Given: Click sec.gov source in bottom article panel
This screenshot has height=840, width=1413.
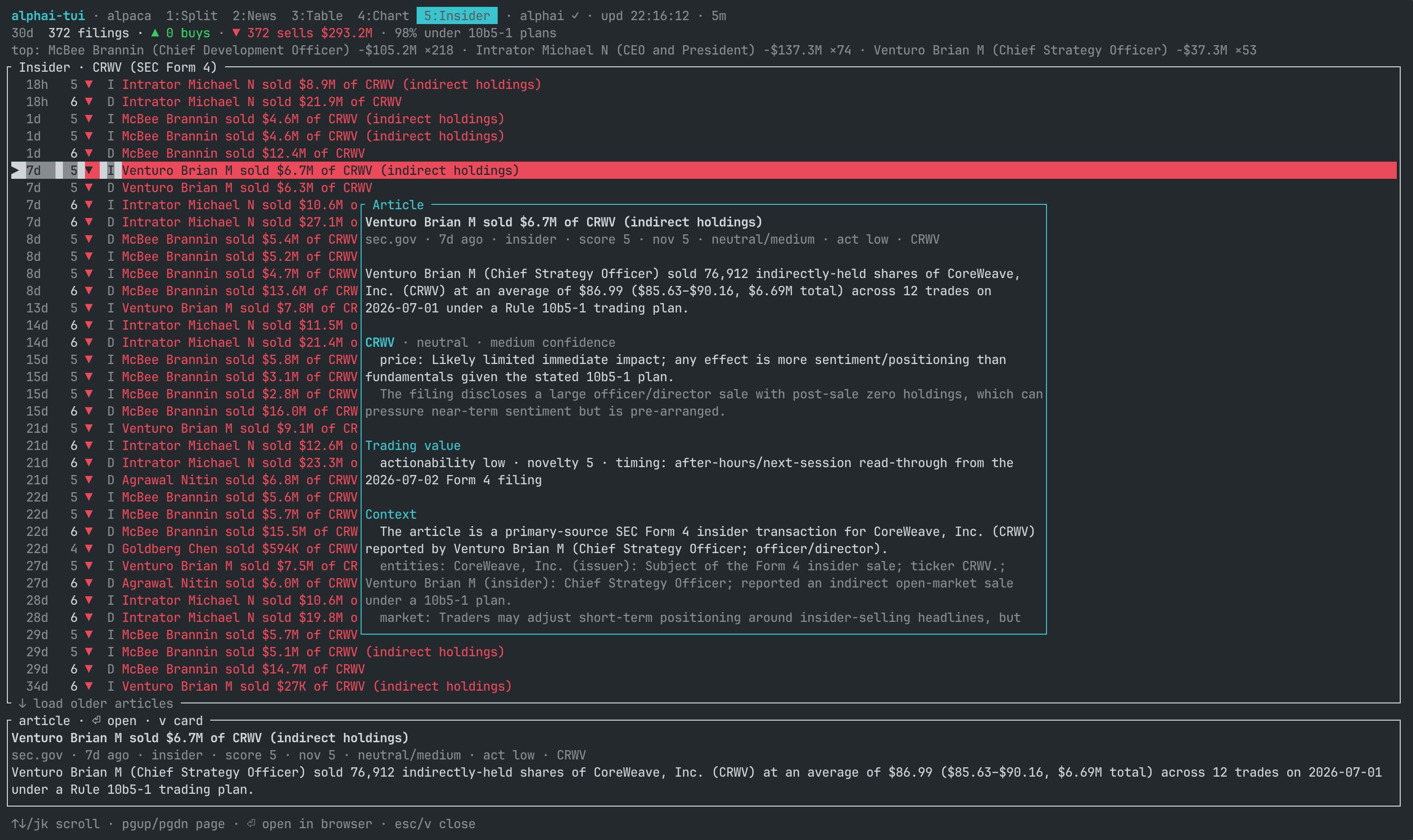Looking at the screenshot, I should 37,755.
